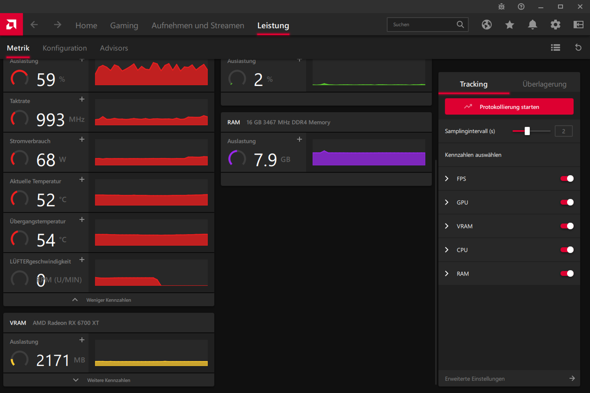Add Taktrate metric with plus icon
The height and width of the screenshot is (393, 590).
tap(82, 99)
